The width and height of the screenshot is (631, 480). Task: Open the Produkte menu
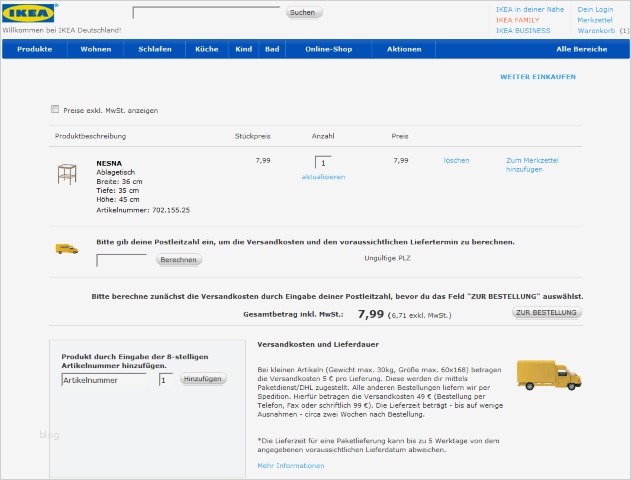[x=35, y=49]
